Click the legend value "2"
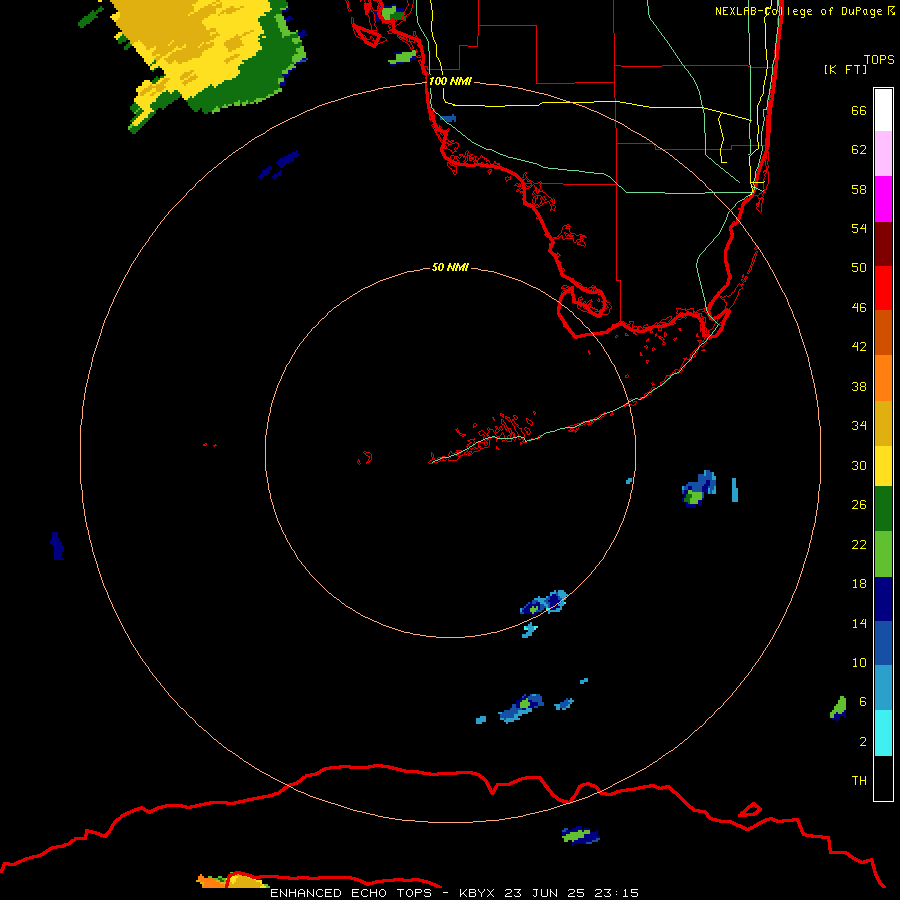 [x=862, y=742]
